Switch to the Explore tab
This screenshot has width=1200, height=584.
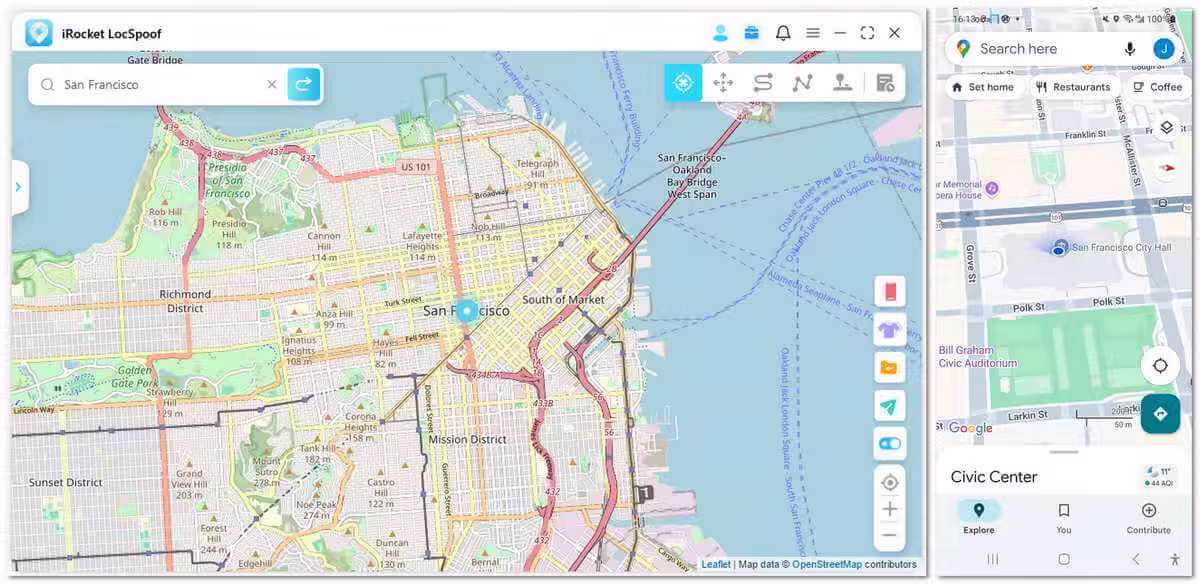[979, 518]
